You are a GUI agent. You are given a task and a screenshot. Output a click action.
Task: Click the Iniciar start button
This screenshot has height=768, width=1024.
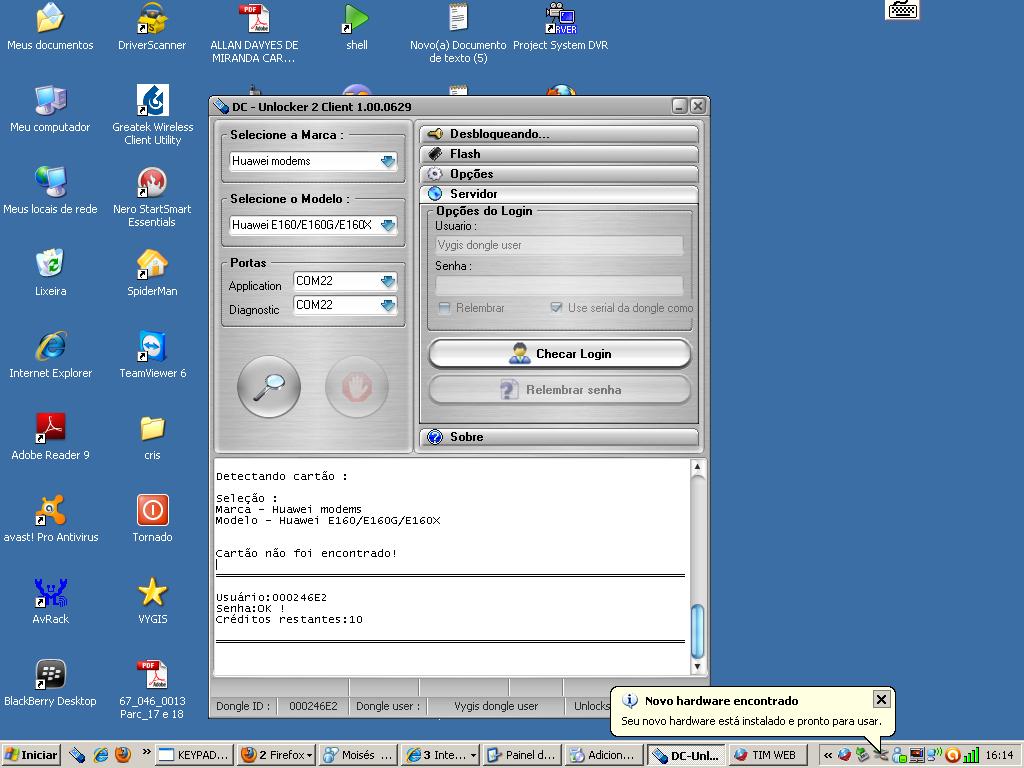point(32,755)
